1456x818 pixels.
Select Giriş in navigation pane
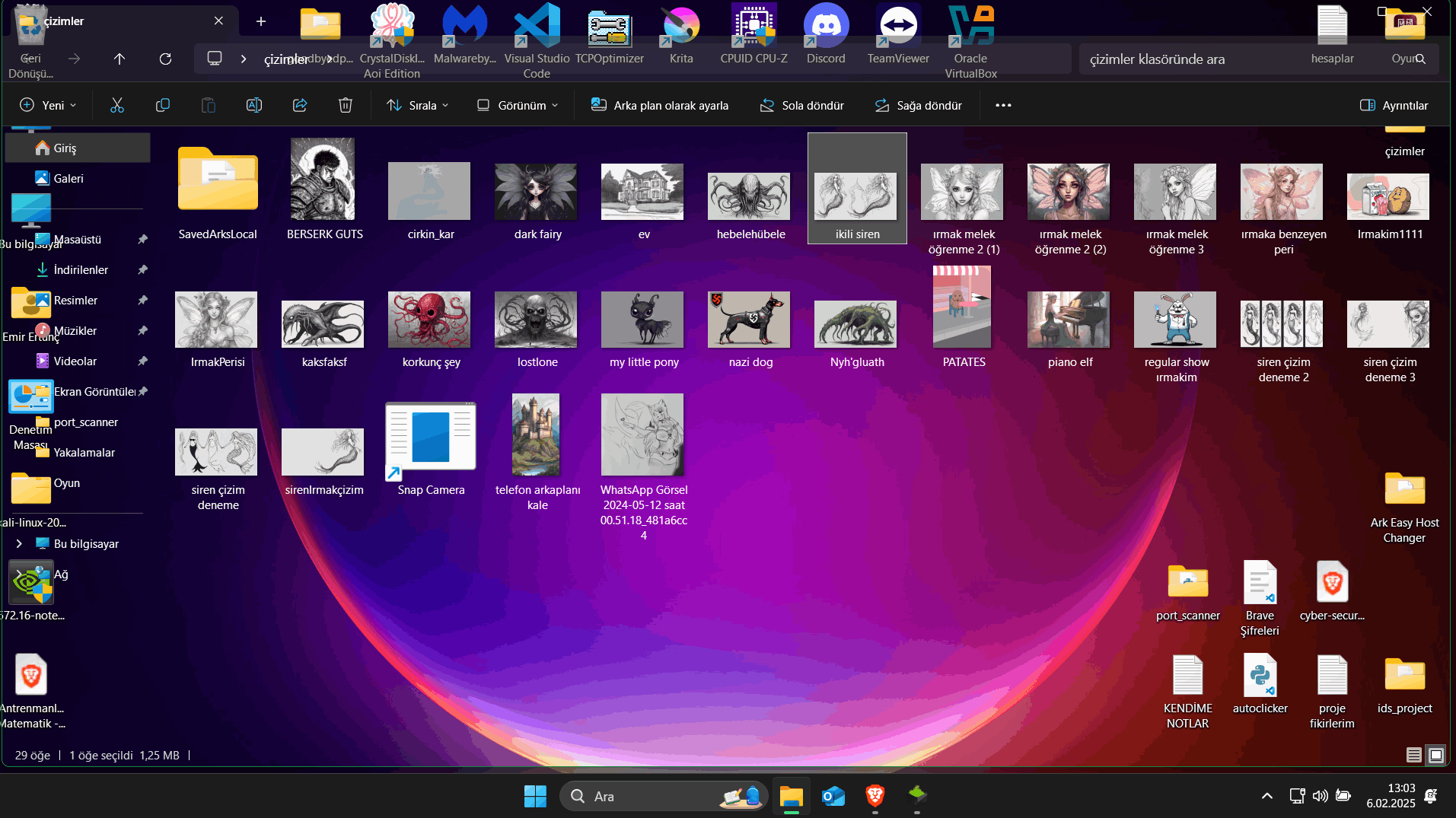pyautogui.click(x=78, y=148)
